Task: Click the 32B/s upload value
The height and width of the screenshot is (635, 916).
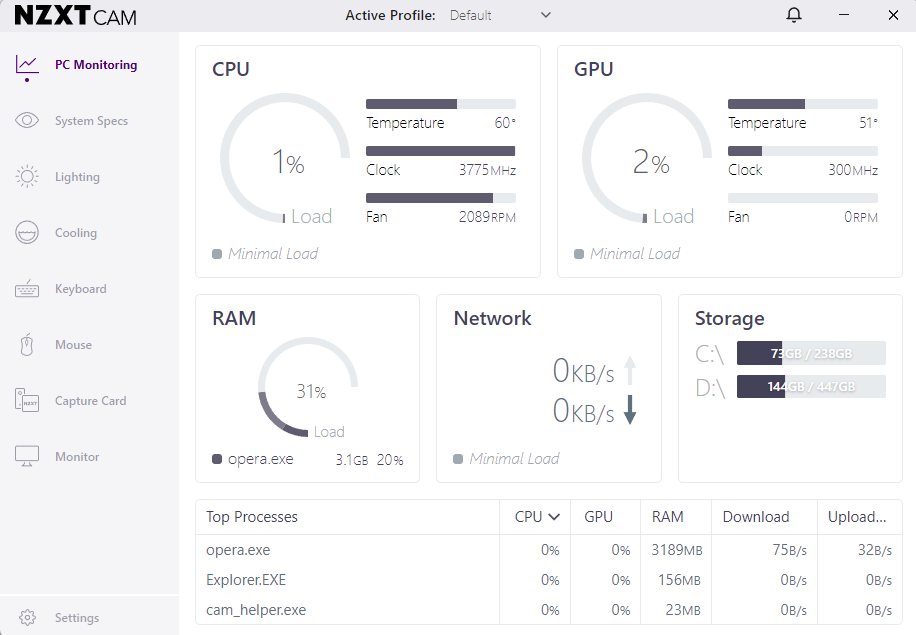Action: (875, 550)
